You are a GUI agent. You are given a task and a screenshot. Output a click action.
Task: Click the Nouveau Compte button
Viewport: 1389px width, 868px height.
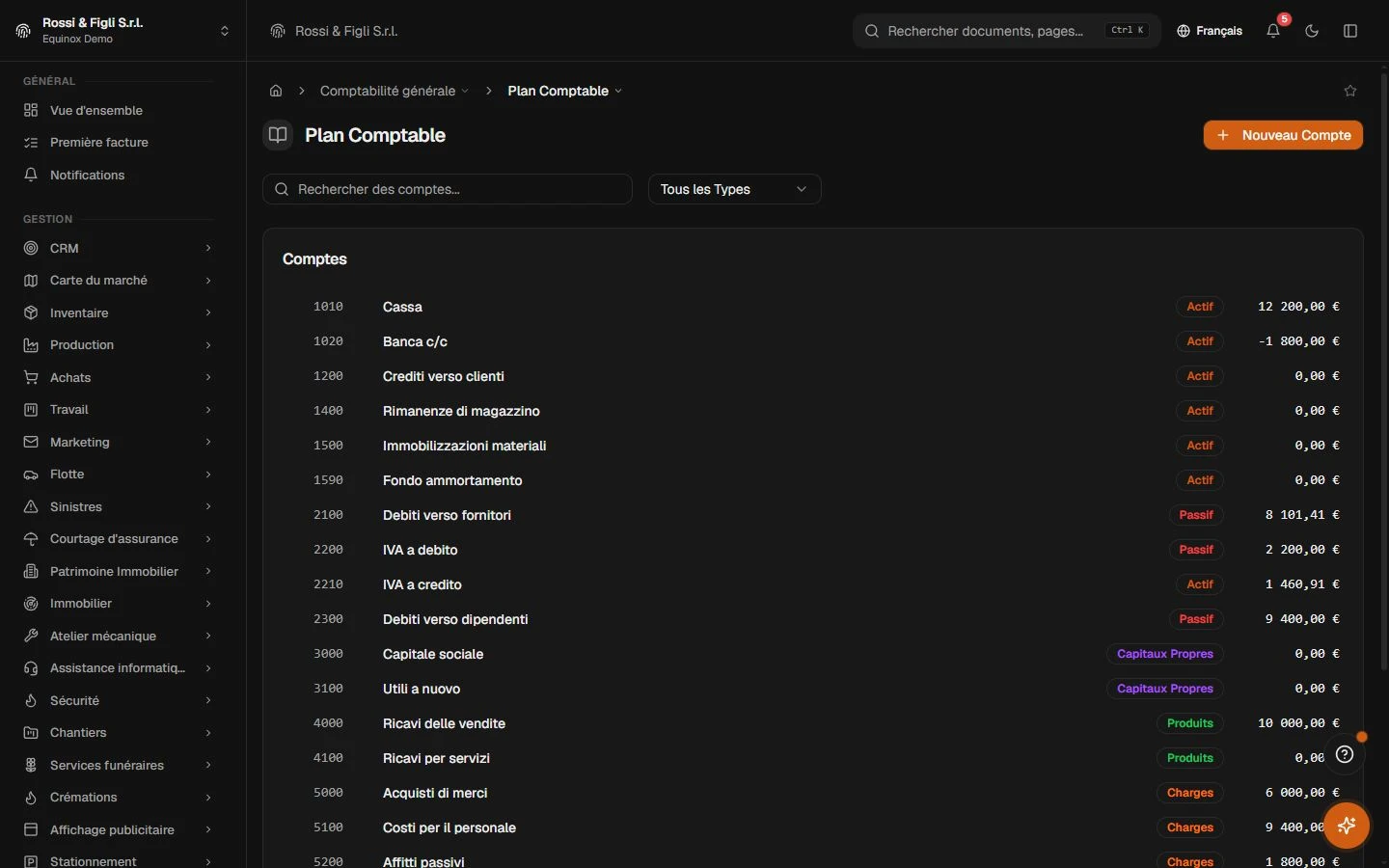pos(1283,135)
